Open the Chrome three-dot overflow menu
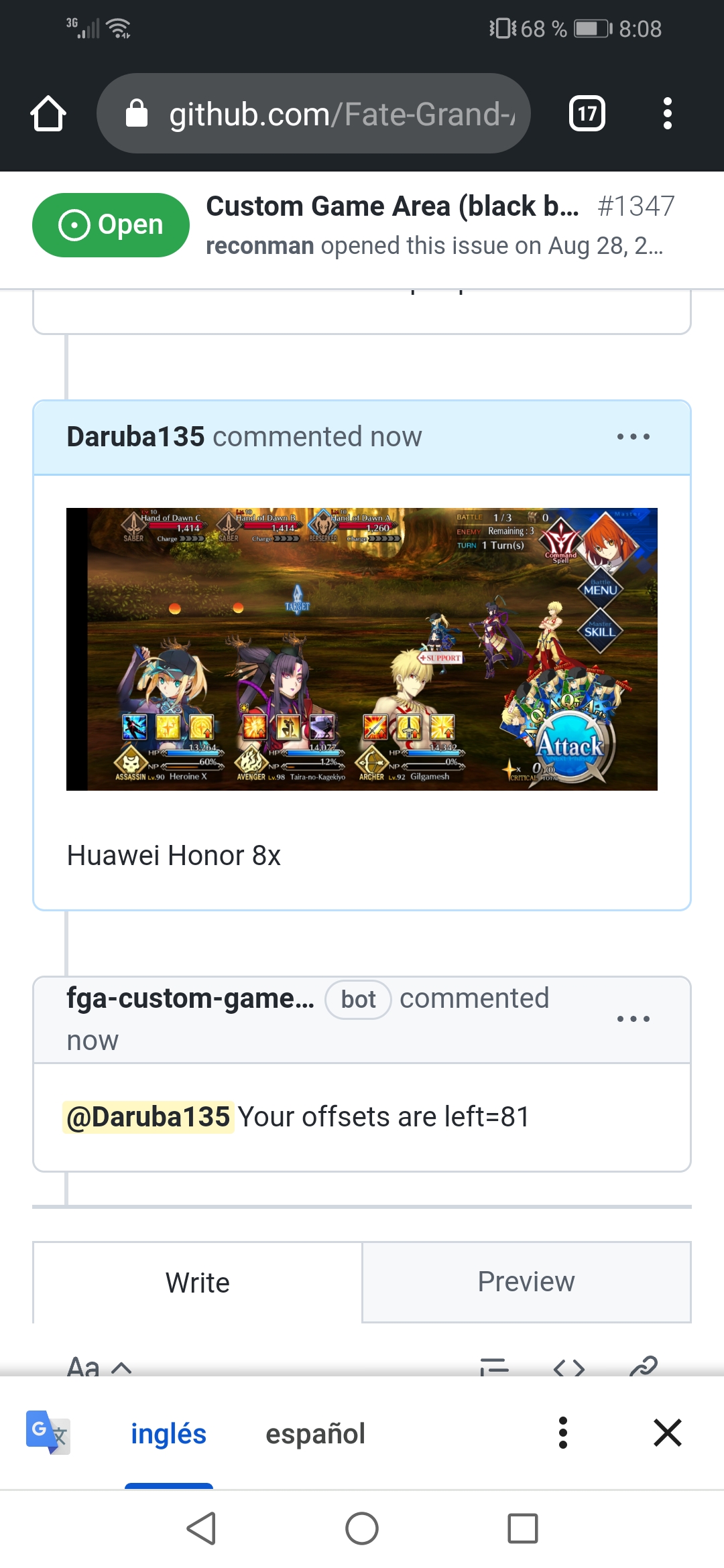 [x=667, y=113]
